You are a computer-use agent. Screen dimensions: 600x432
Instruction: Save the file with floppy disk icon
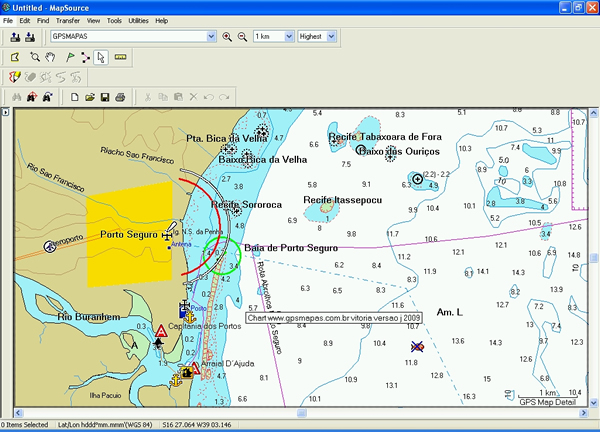click(104, 97)
